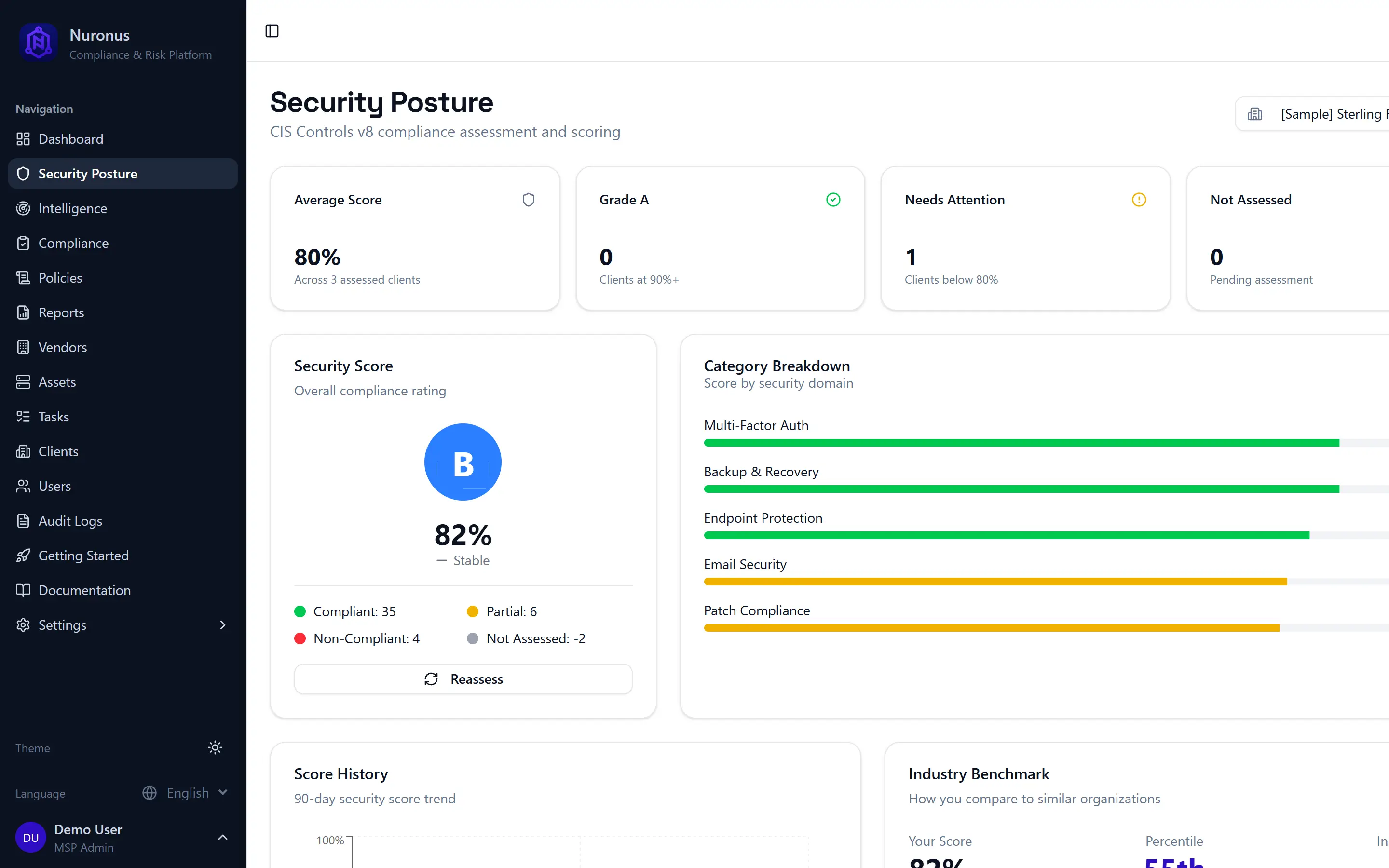1389x868 pixels.
Task: Click the 82% security score value
Action: click(x=463, y=535)
